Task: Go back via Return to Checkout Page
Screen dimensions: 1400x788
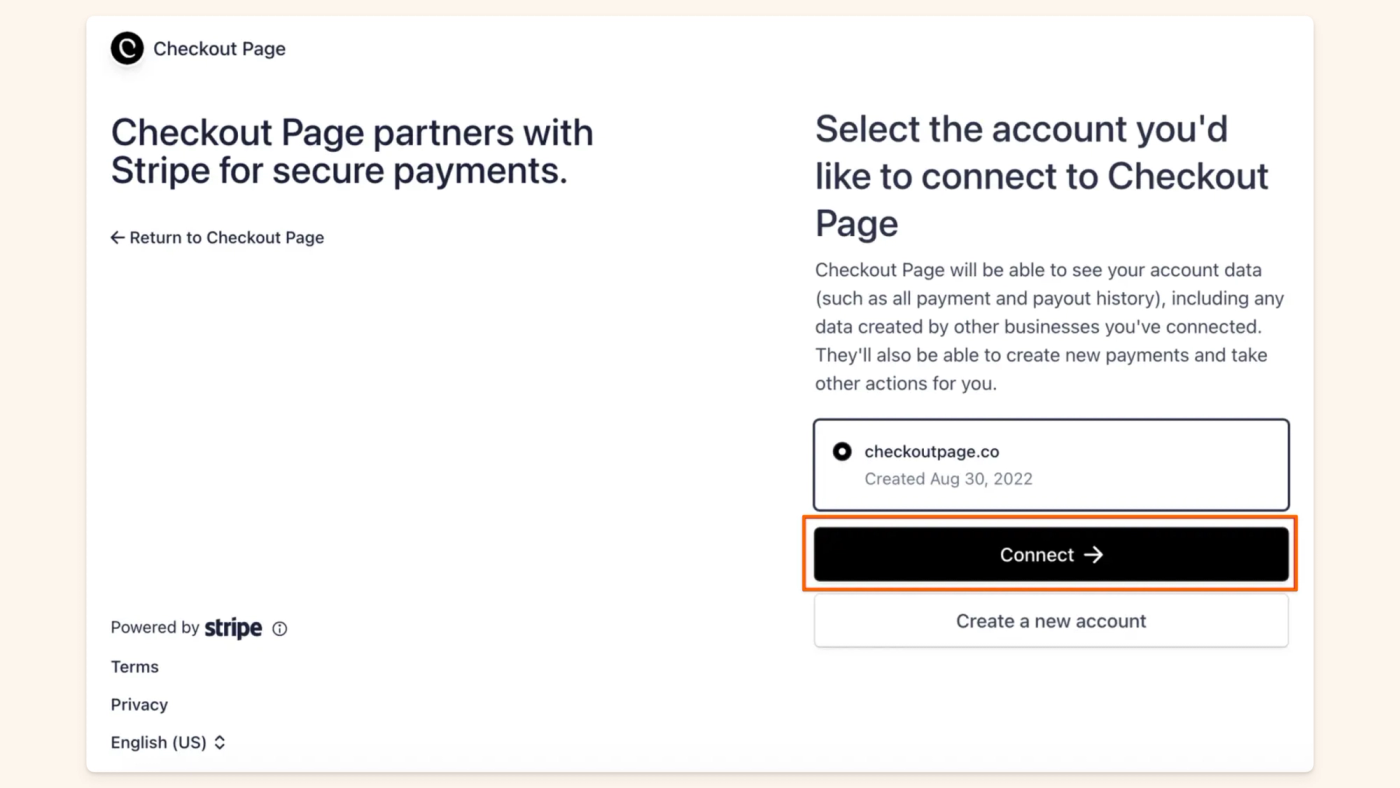Action: (227, 238)
